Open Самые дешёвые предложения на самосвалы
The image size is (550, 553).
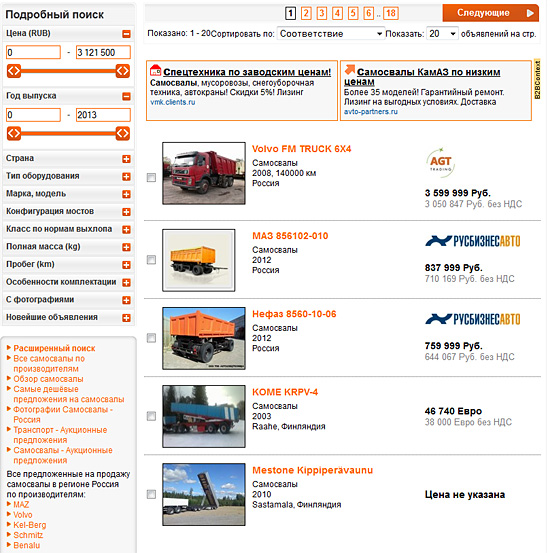(x=69, y=394)
